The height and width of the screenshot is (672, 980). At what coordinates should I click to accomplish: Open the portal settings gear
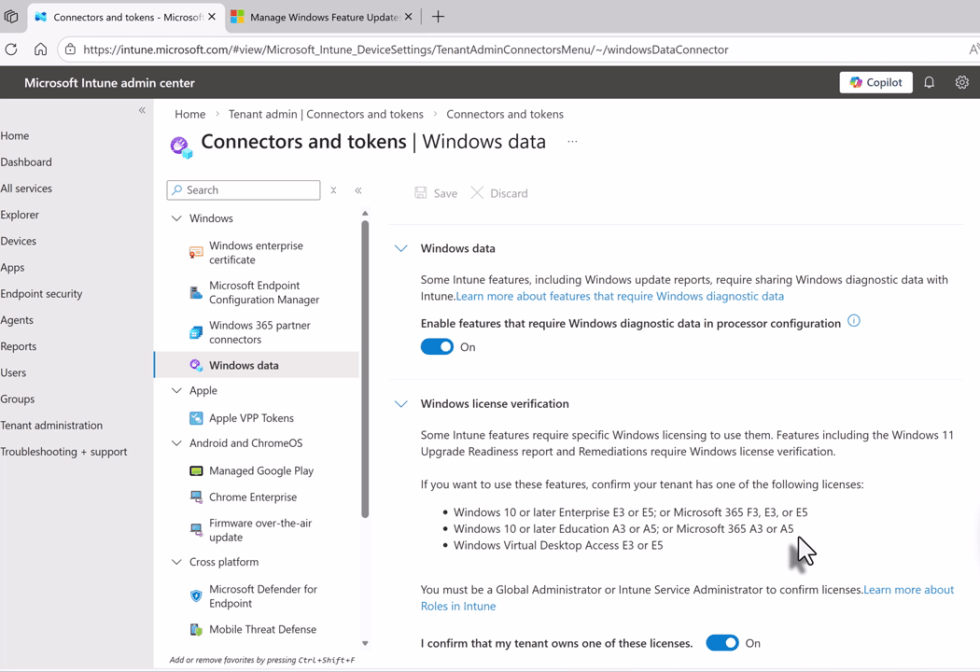click(x=962, y=83)
